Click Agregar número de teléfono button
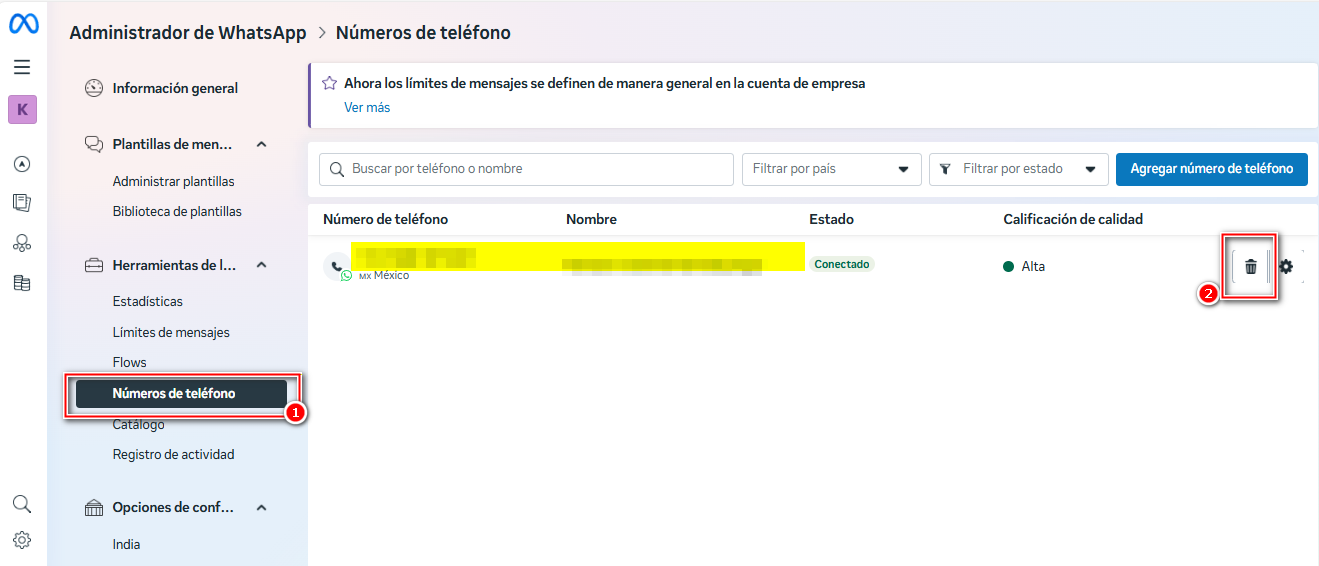 pyautogui.click(x=1211, y=169)
